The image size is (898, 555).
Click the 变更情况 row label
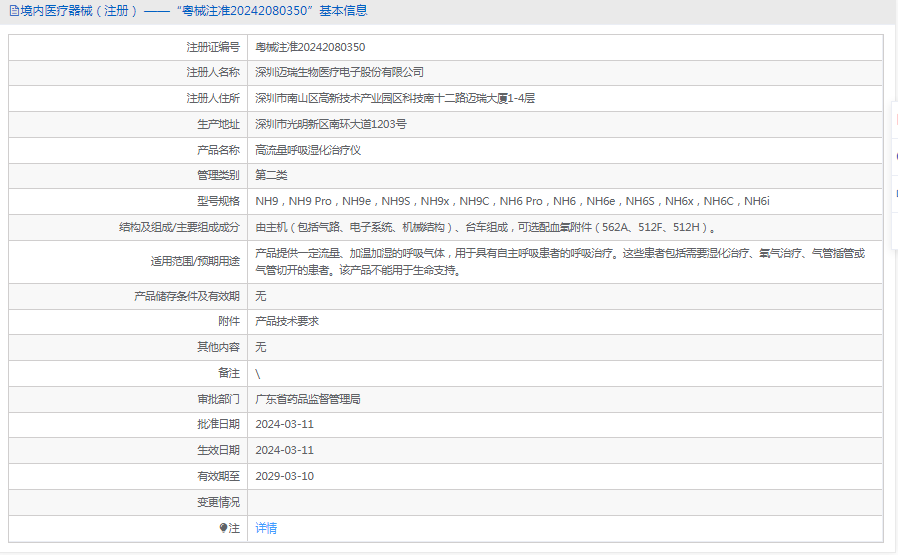point(218,502)
